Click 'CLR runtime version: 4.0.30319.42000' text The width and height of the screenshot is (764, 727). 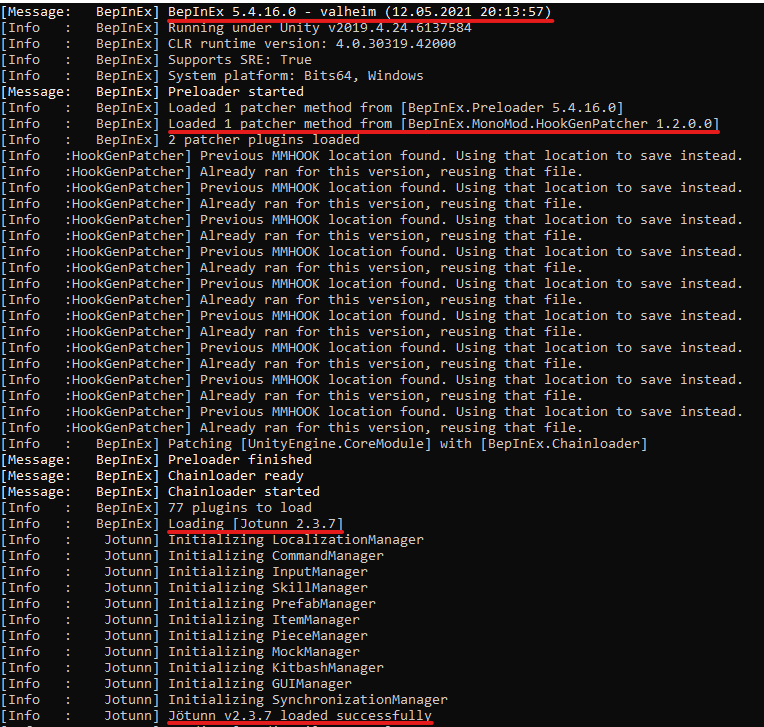312,44
